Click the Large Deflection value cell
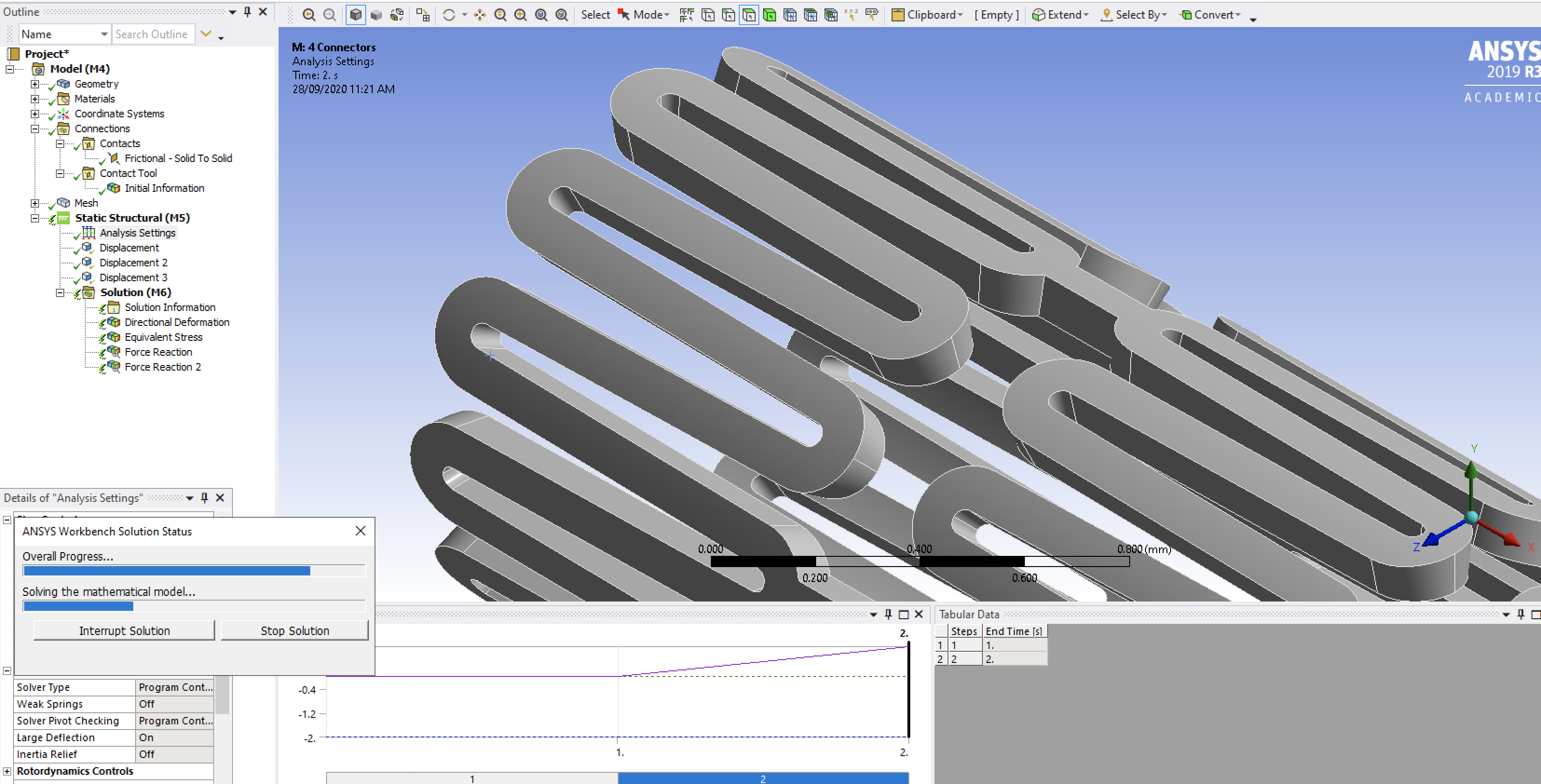 pyautogui.click(x=175, y=737)
